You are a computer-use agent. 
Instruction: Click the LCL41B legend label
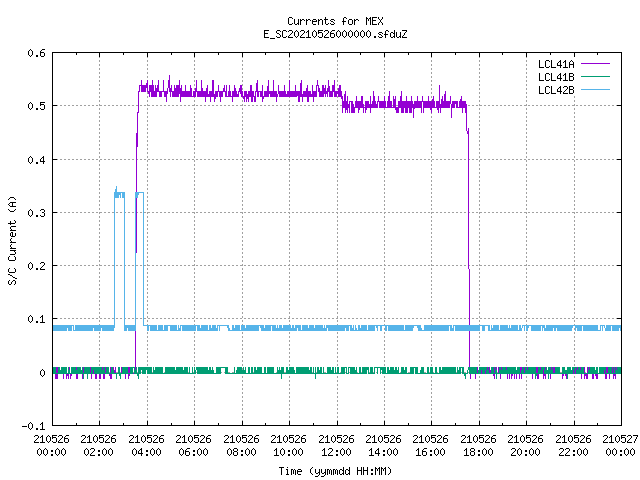point(556,77)
